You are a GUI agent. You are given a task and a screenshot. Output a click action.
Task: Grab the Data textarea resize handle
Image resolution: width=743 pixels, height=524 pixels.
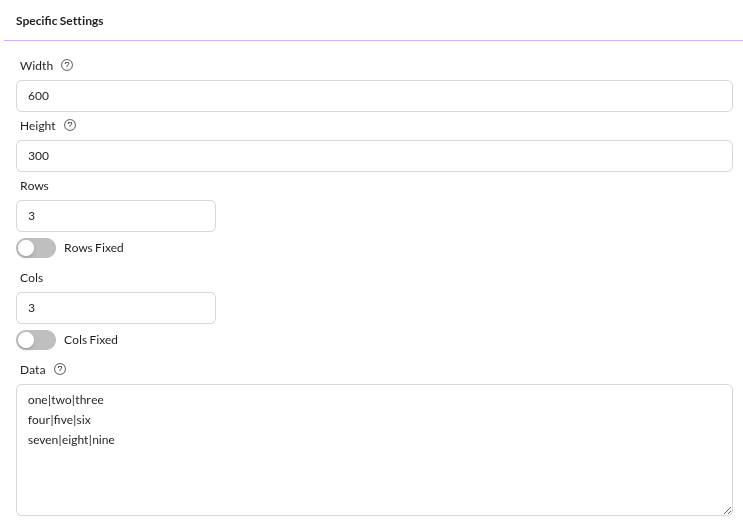tap(727, 510)
